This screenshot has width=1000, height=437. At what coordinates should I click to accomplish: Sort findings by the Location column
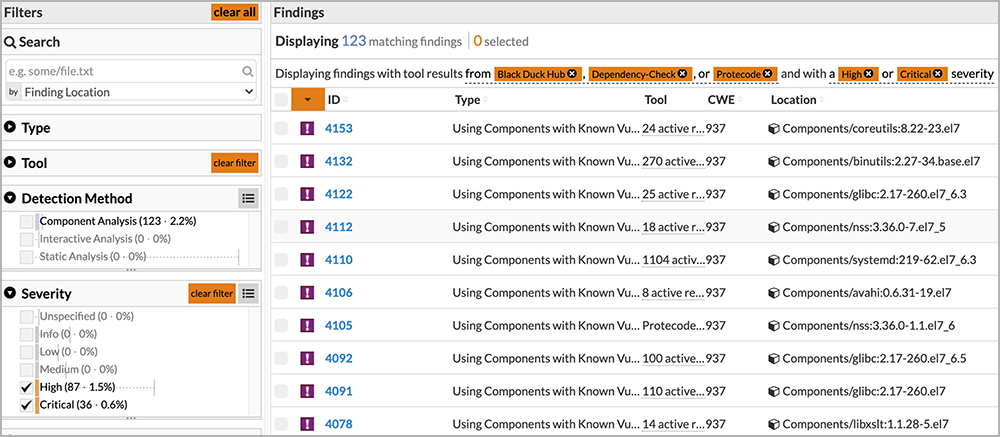tap(792, 100)
